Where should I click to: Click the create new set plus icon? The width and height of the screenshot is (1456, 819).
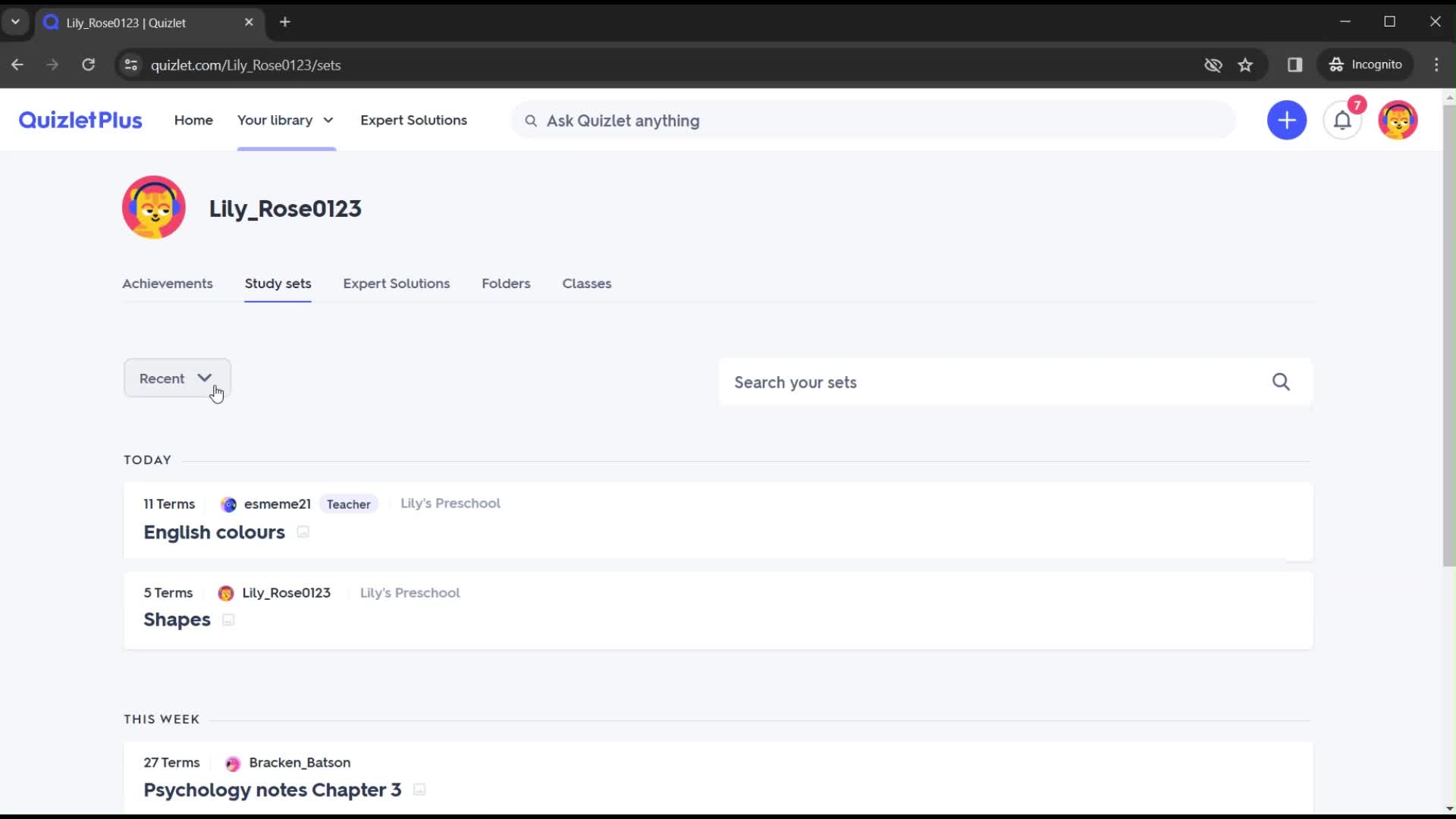point(1287,120)
